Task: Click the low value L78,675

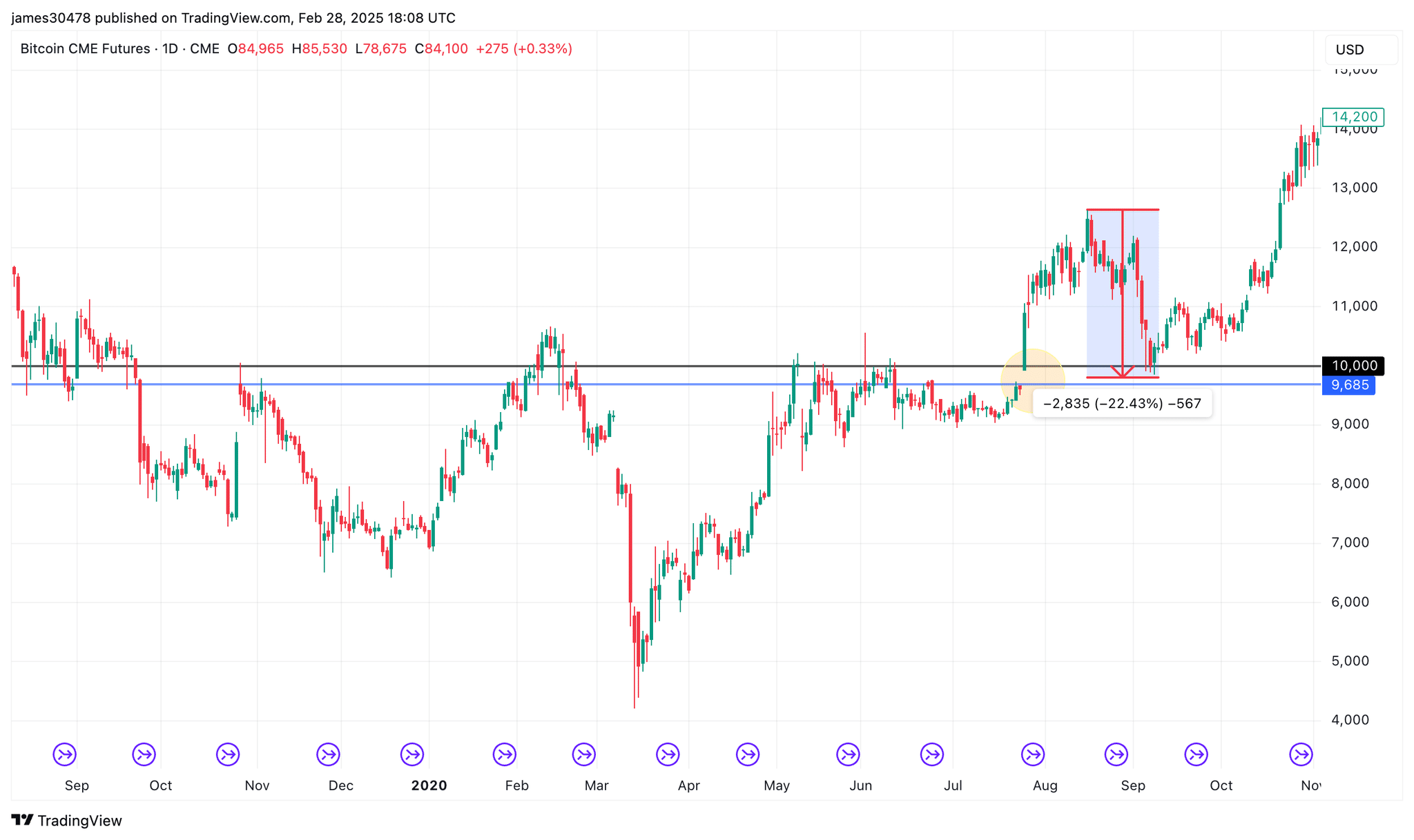Action: [380, 49]
